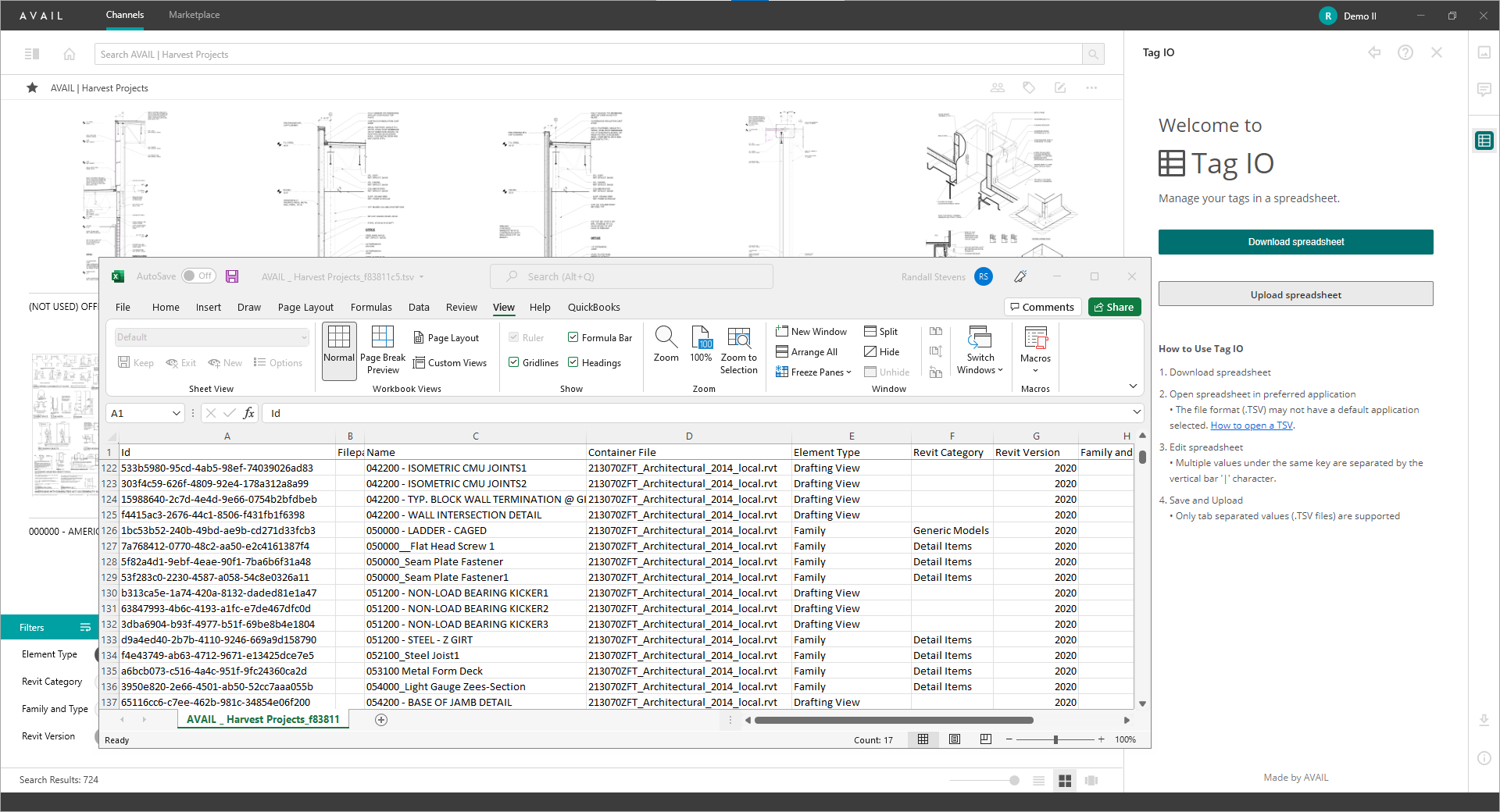Toggle the AVAIL sidebar panel icon

point(32,54)
